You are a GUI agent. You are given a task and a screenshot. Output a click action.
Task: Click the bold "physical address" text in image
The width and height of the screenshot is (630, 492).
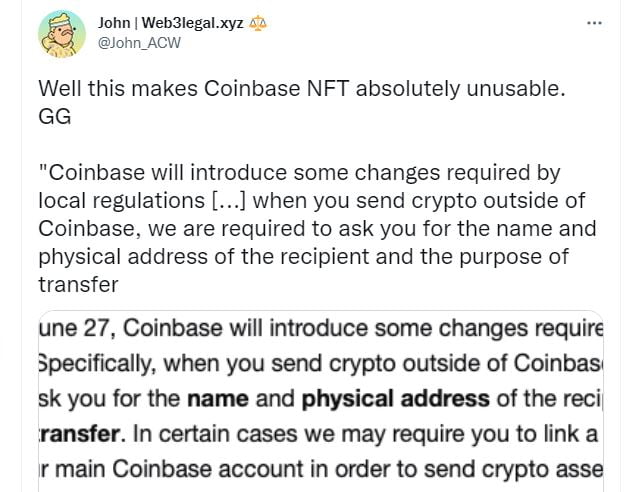tap(395, 399)
